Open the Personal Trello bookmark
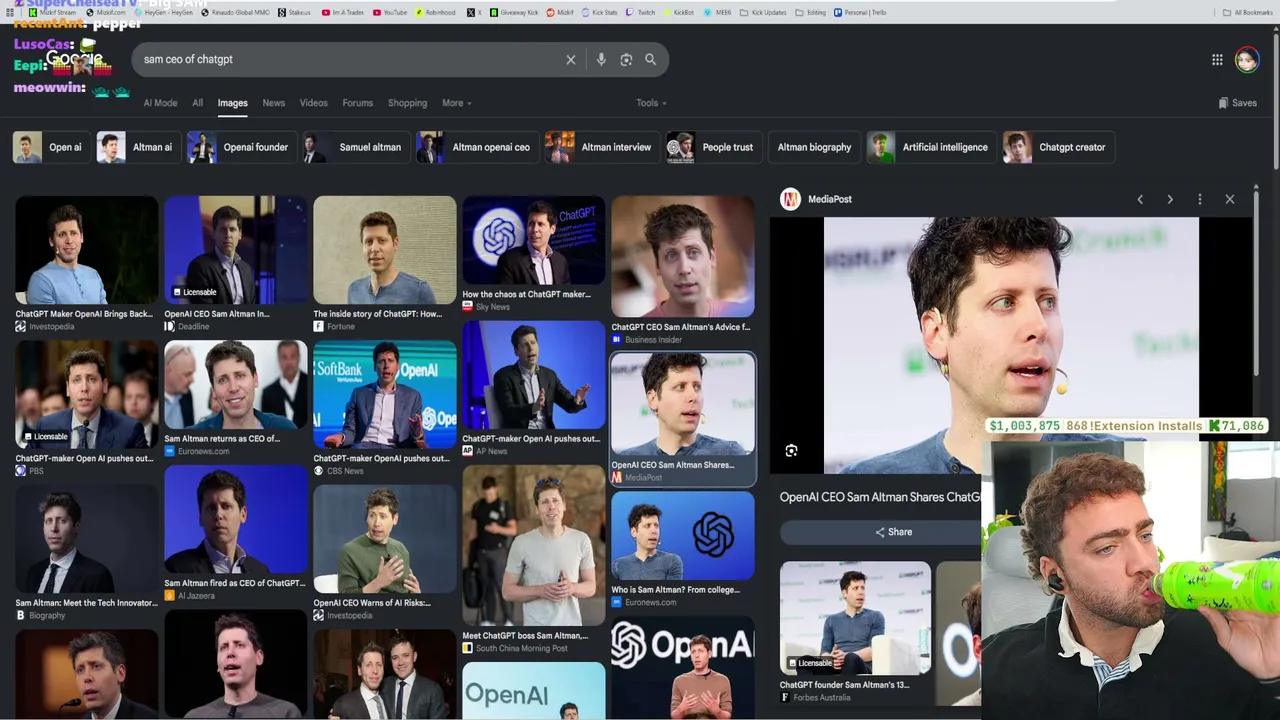1280x720 pixels. coord(860,13)
